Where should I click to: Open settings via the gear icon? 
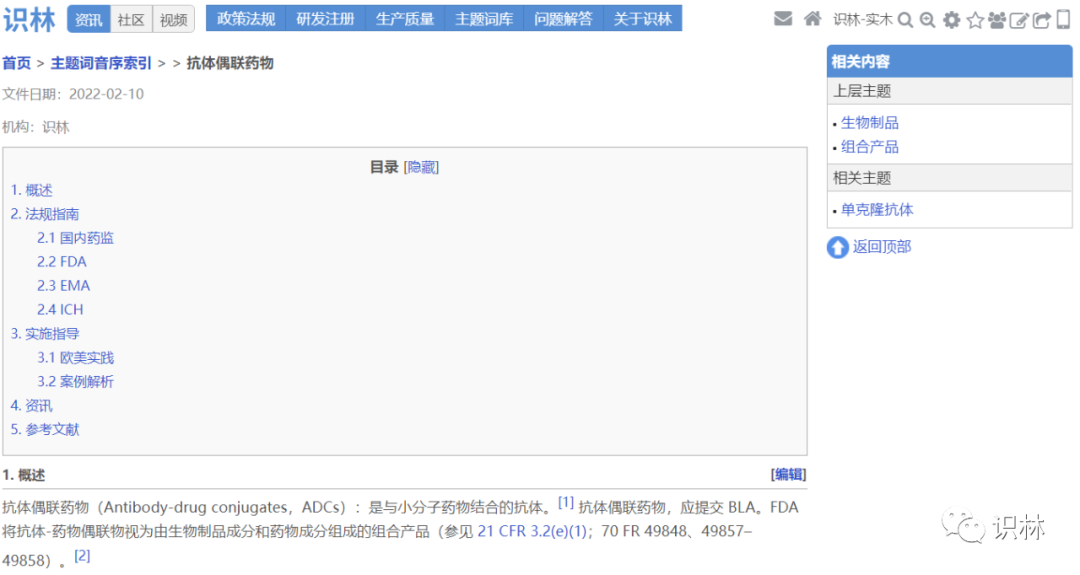951,20
